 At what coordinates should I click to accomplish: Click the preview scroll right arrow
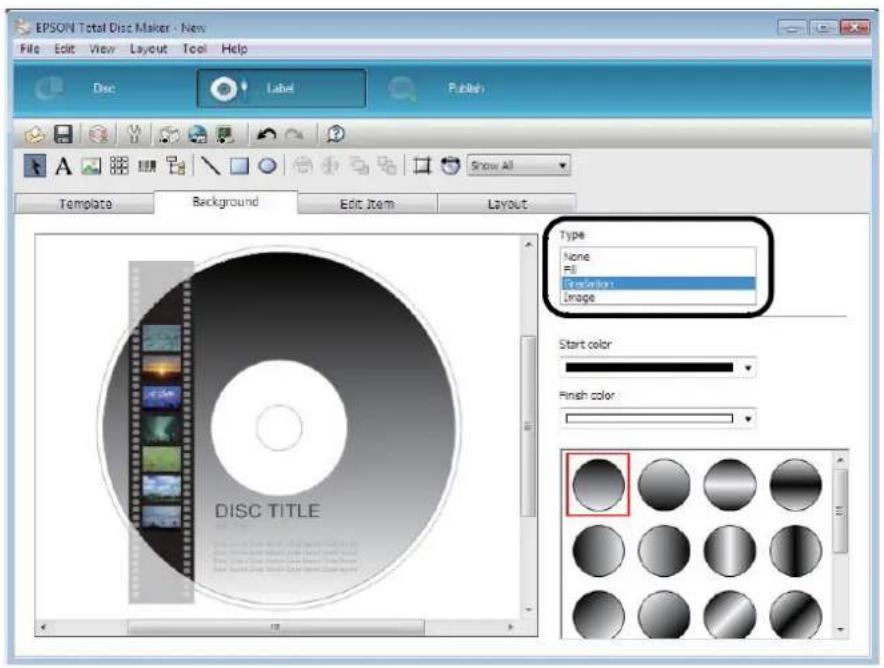[x=510, y=627]
